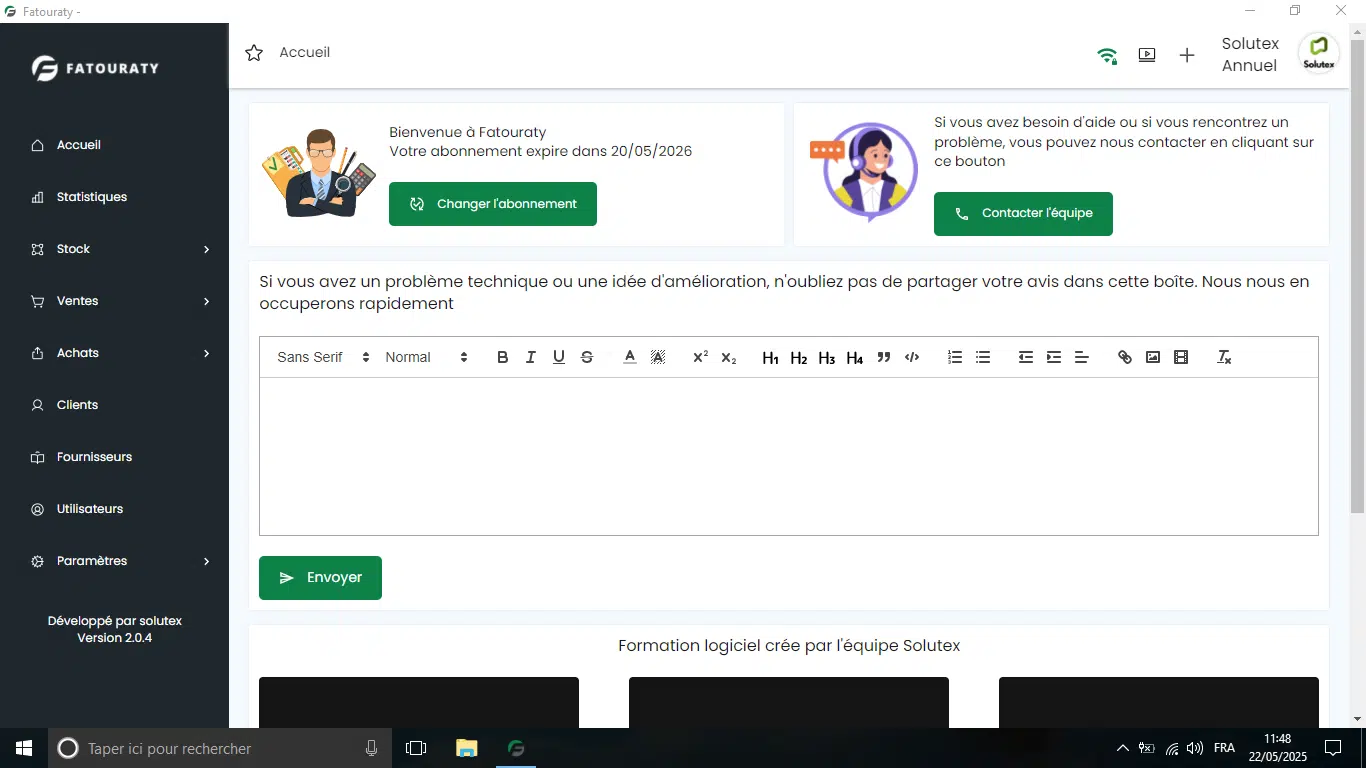Go to Clients in the sidebar

click(77, 405)
